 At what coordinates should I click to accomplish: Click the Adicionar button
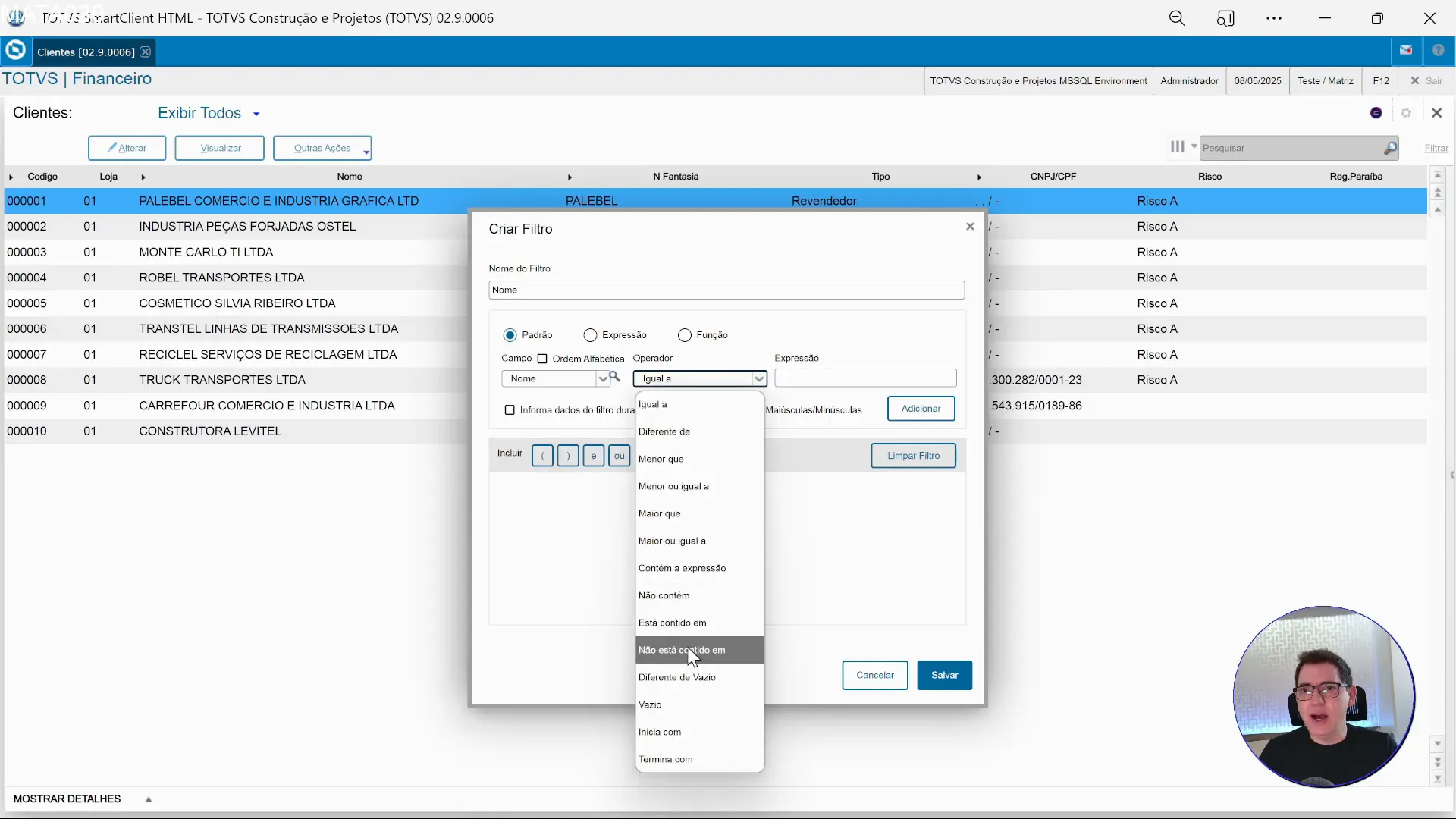921,409
